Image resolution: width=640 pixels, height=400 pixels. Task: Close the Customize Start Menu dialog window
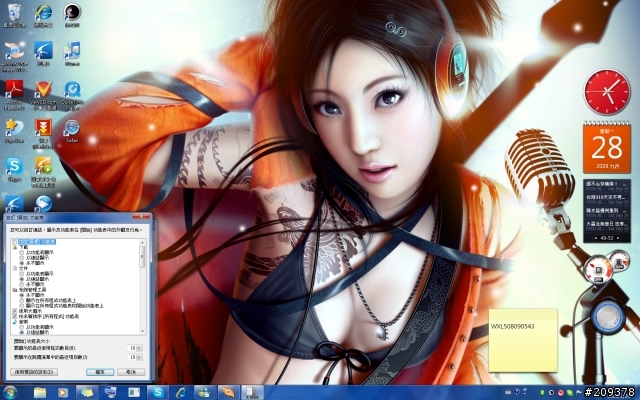pos(141,216)
